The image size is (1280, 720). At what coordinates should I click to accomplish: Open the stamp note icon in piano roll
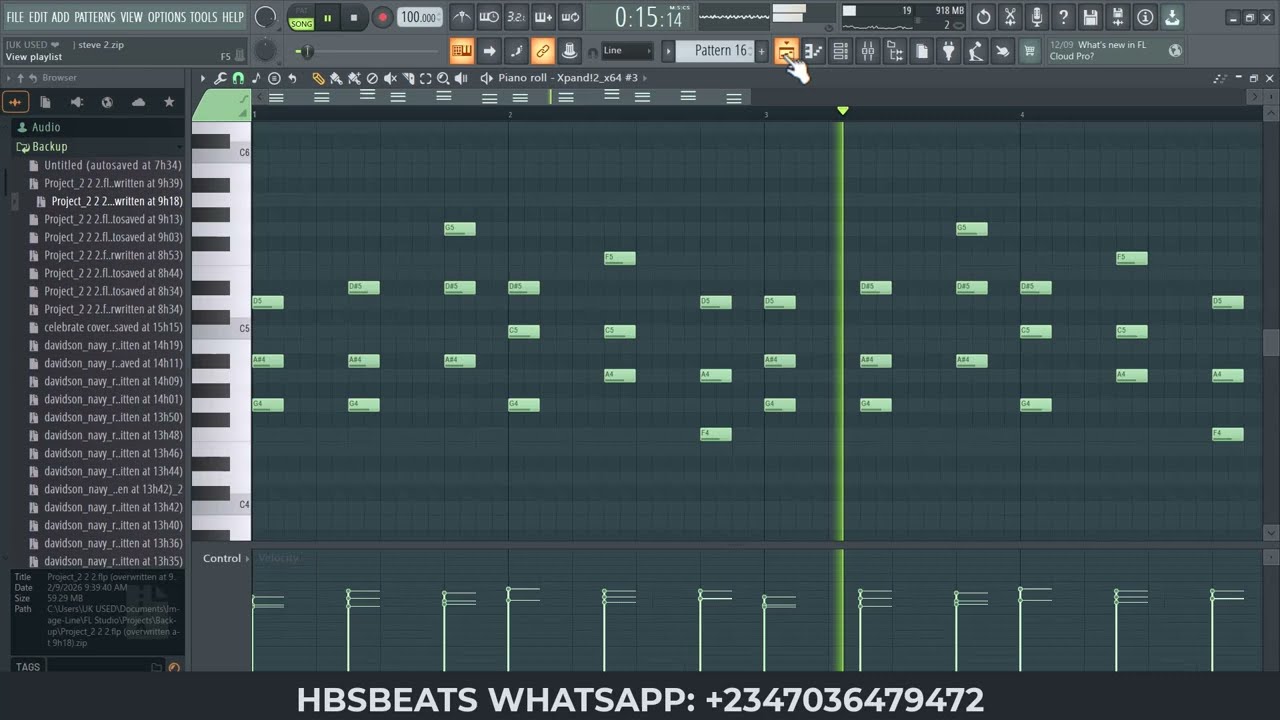(256, 78)
